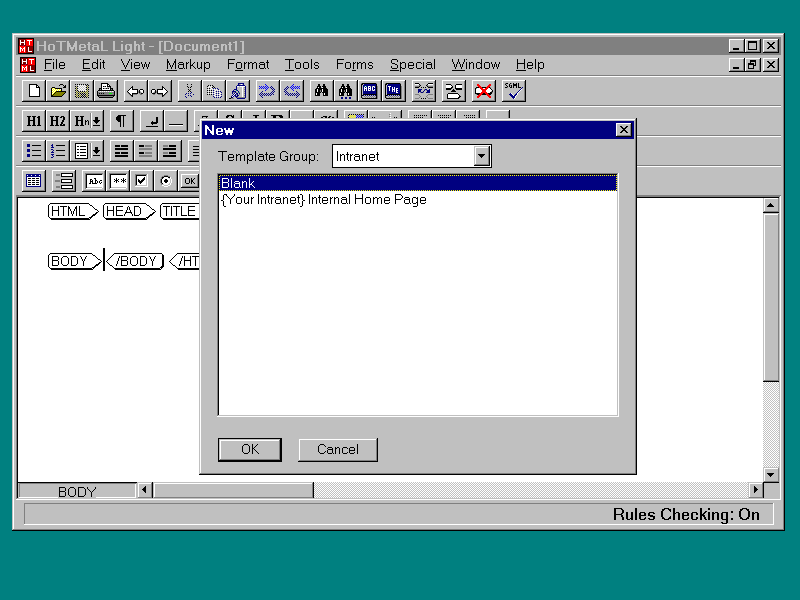
Task: Click the first binoculars Find icon
Action: tap(321, 91)
